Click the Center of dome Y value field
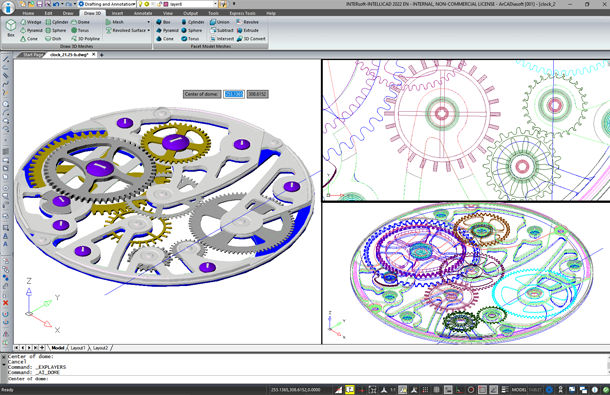Viewport: 610px width, 395px height. (258, 94)
